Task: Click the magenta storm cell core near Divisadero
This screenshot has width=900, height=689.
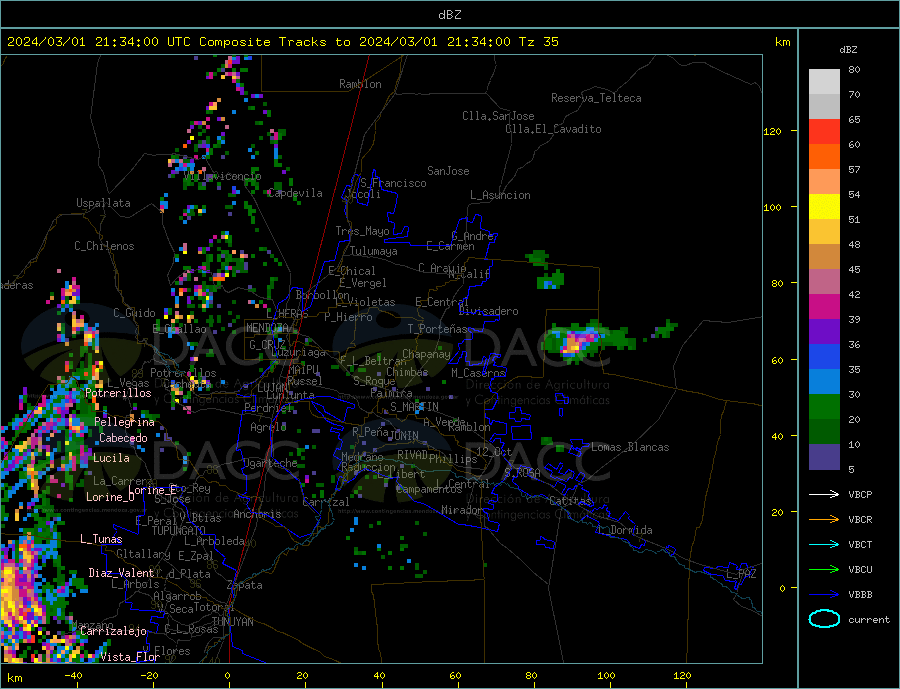Action: 576,343
